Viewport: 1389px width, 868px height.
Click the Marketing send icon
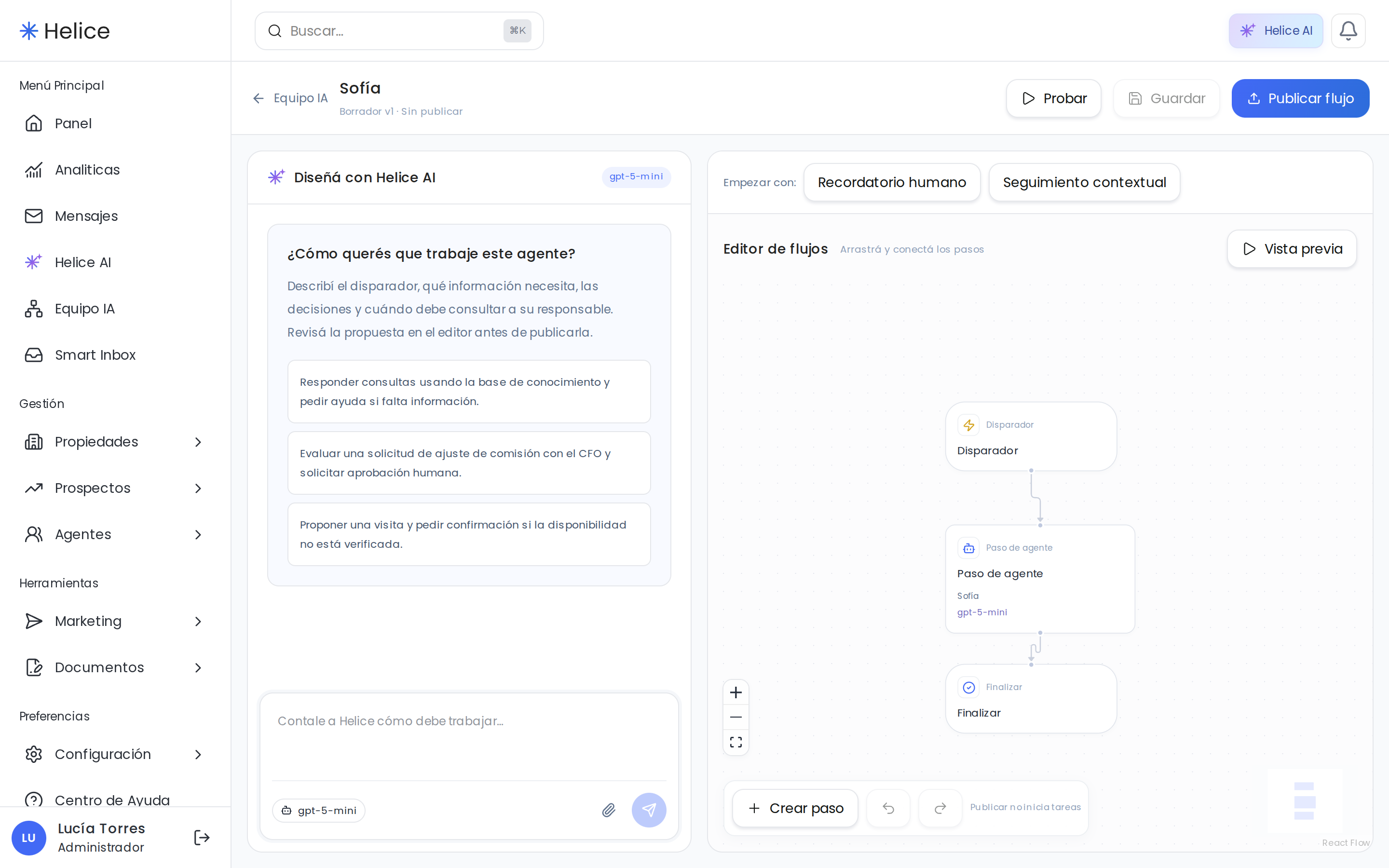point(34,621)
